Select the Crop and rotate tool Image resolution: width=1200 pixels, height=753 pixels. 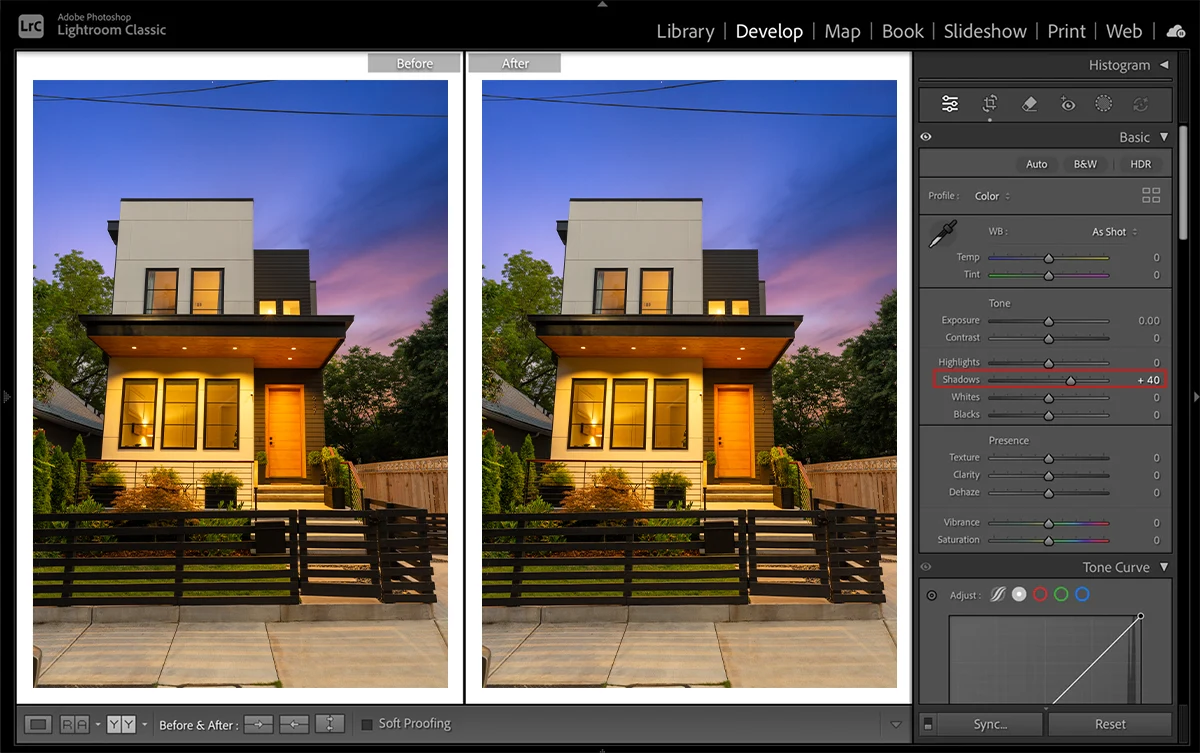click(x=989, y=104)
